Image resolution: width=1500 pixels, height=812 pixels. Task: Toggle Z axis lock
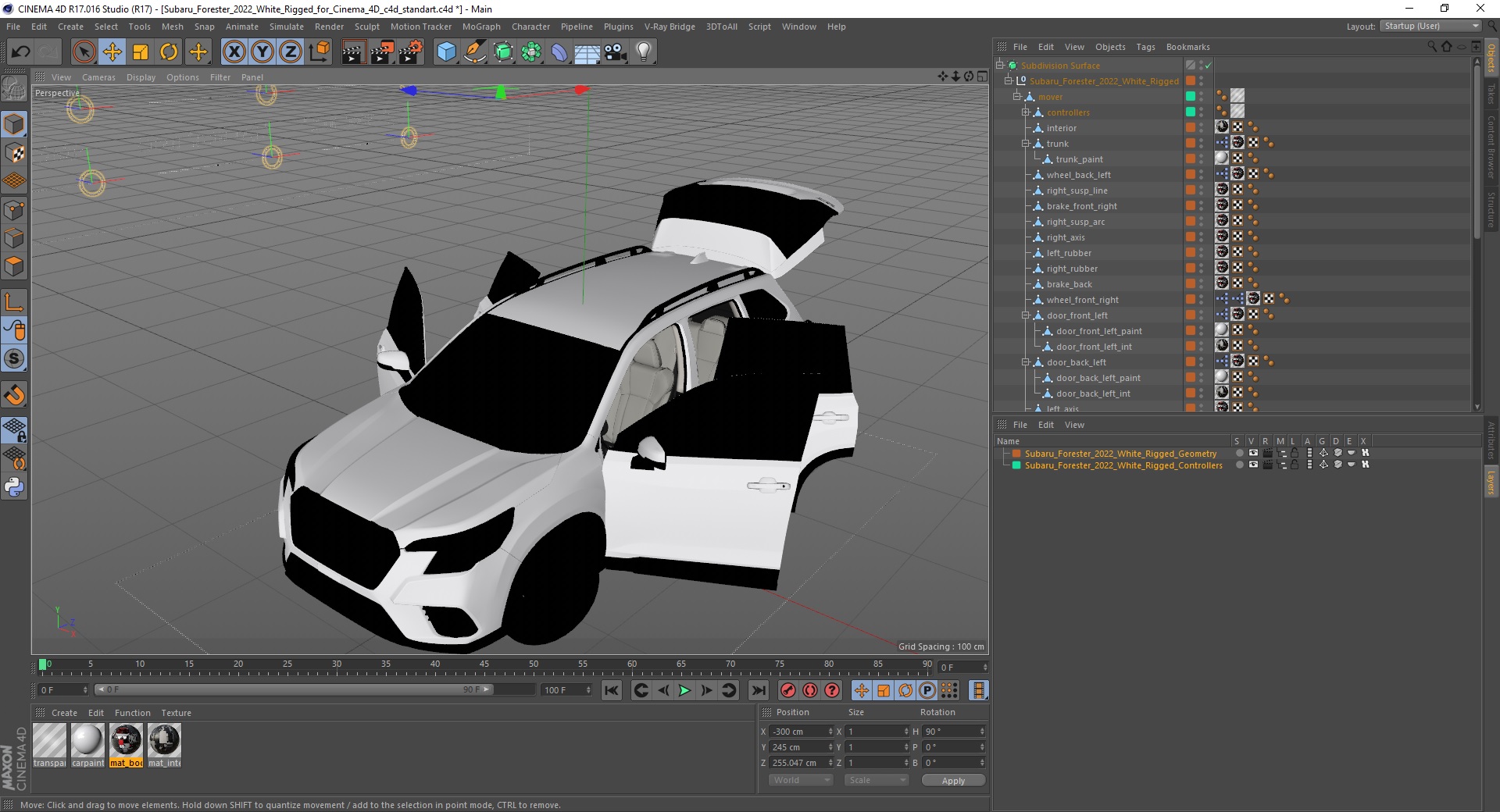tap(291, 52)
